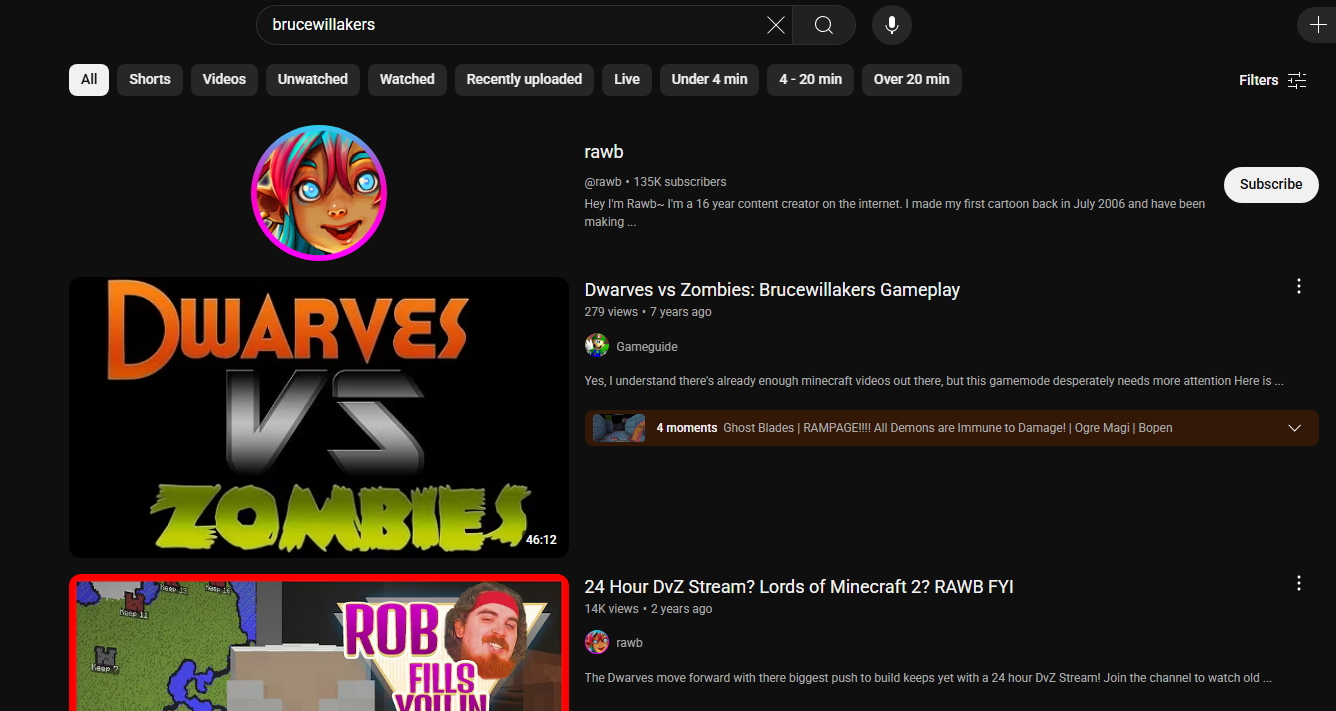Clear the search box with the X icon
This screenshot has width=1336, height=711.
(775, 25)
